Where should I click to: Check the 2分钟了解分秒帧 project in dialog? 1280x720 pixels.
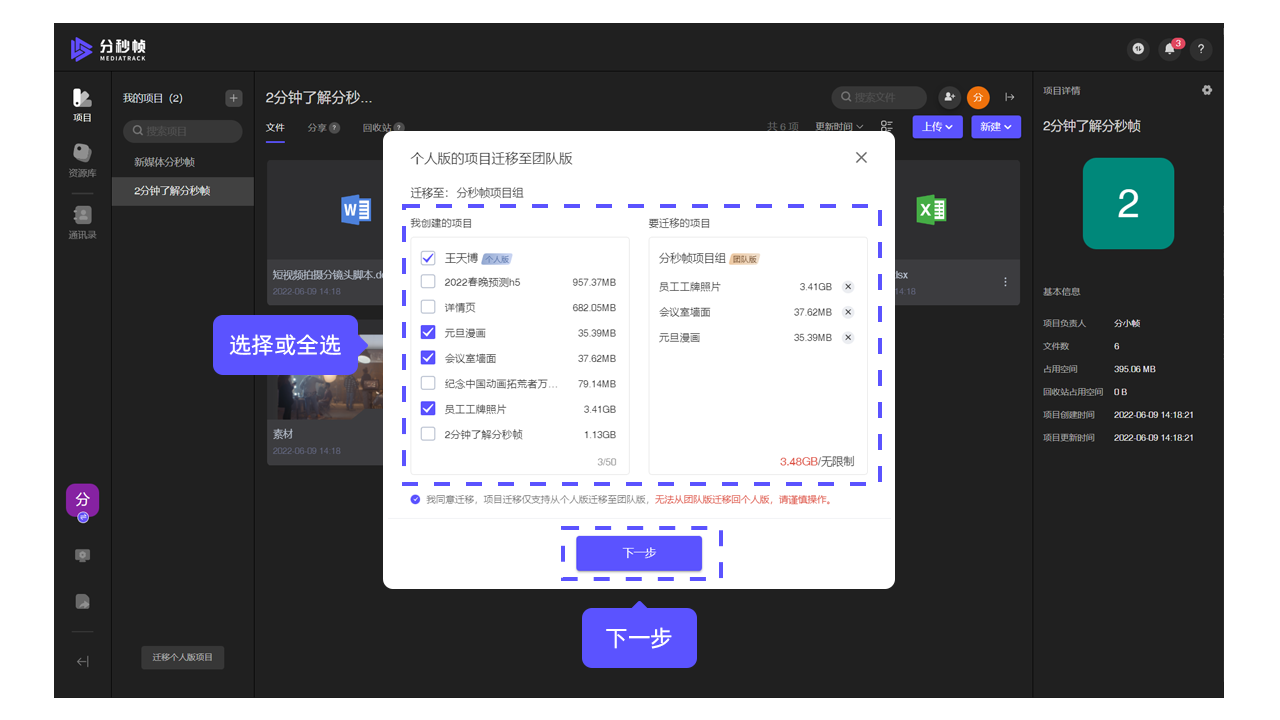428,434
